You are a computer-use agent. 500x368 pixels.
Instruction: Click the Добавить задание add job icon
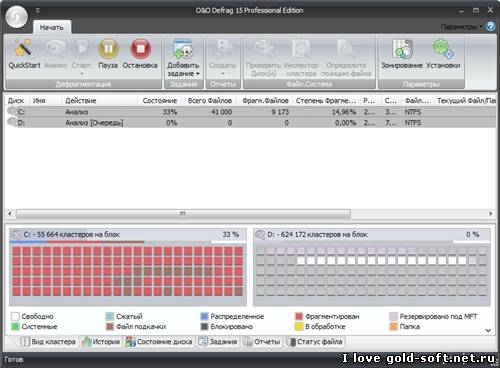(183, 49)
